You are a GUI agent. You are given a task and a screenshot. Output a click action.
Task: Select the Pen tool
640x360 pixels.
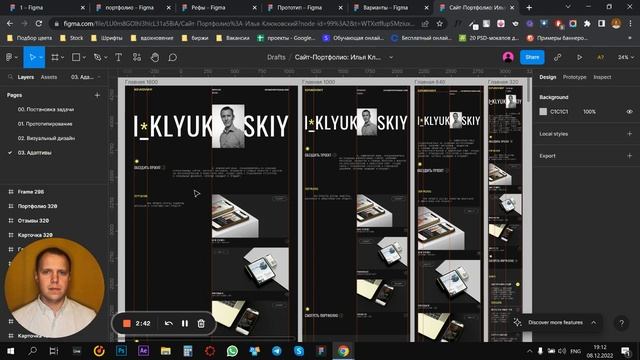click(97, 58)
